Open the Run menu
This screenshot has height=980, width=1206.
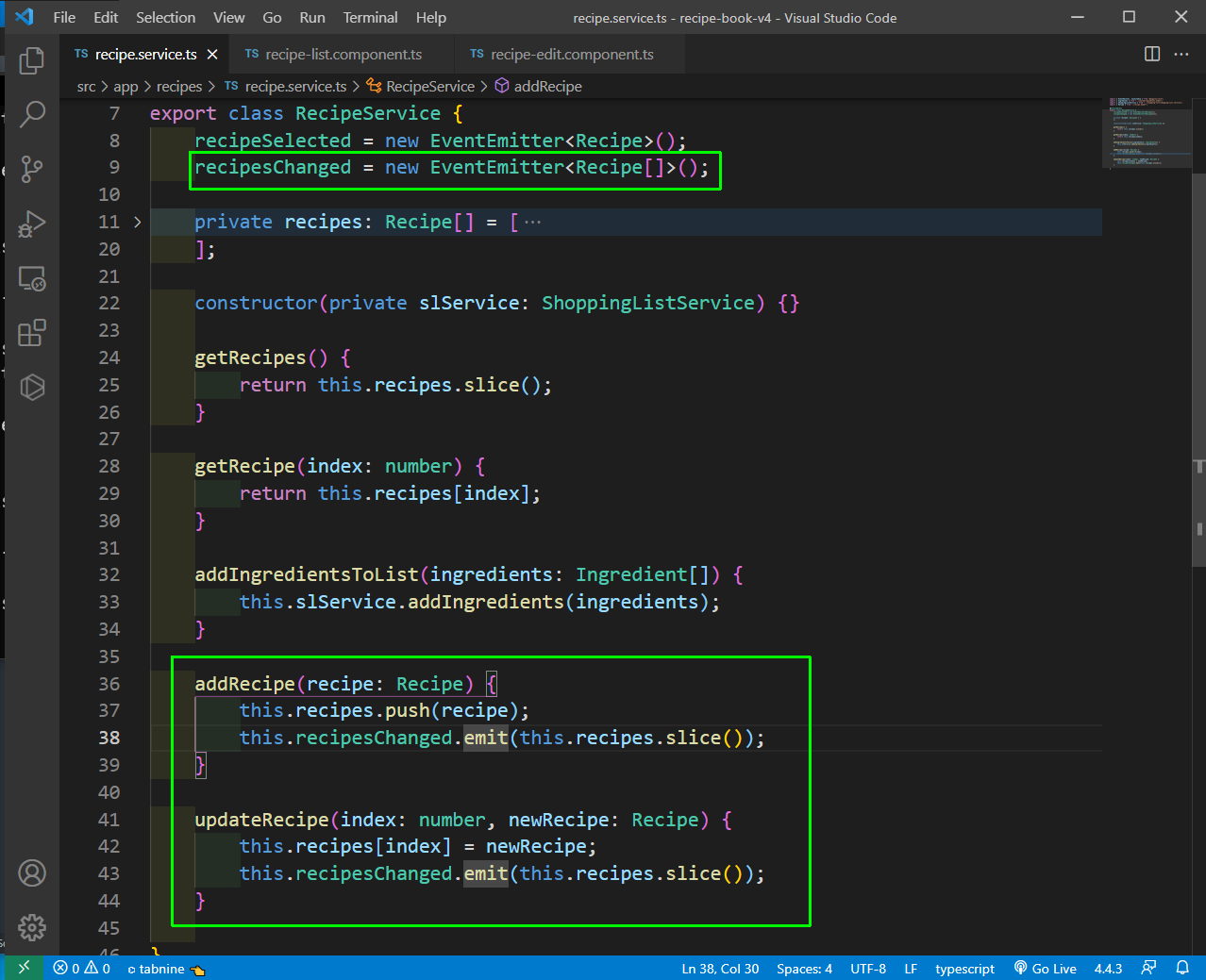(312, 17)
